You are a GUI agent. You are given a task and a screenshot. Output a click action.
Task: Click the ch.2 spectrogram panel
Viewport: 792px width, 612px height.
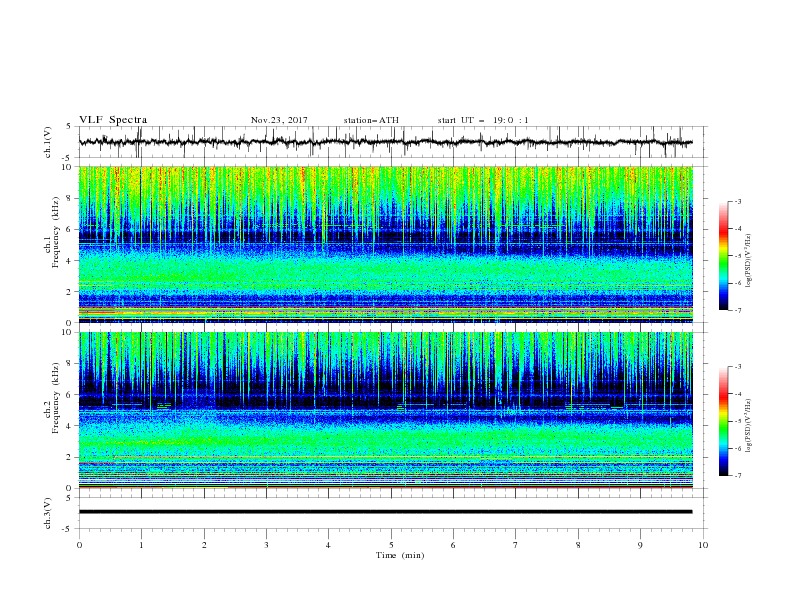pyautogui.click(x=386, y=410)
